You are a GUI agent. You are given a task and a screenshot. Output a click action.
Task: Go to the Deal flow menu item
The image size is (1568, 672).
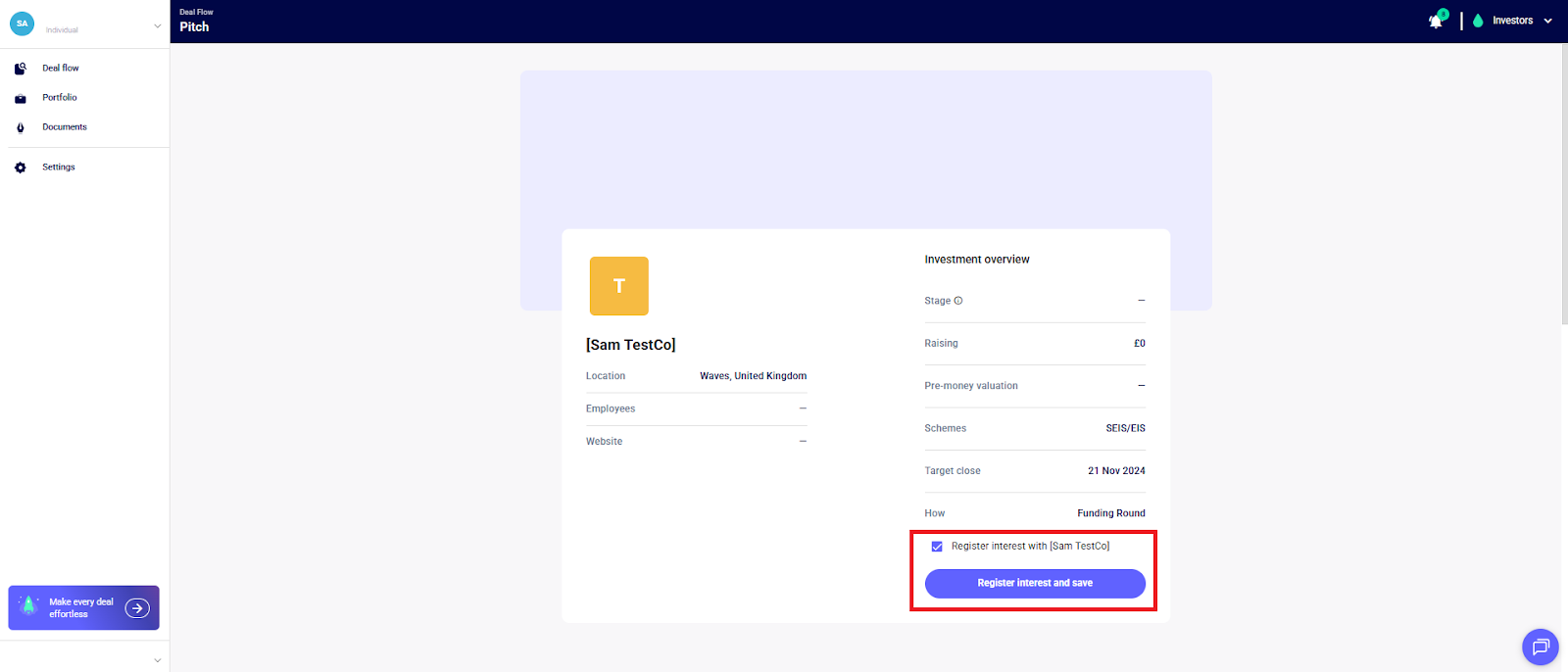61,69
